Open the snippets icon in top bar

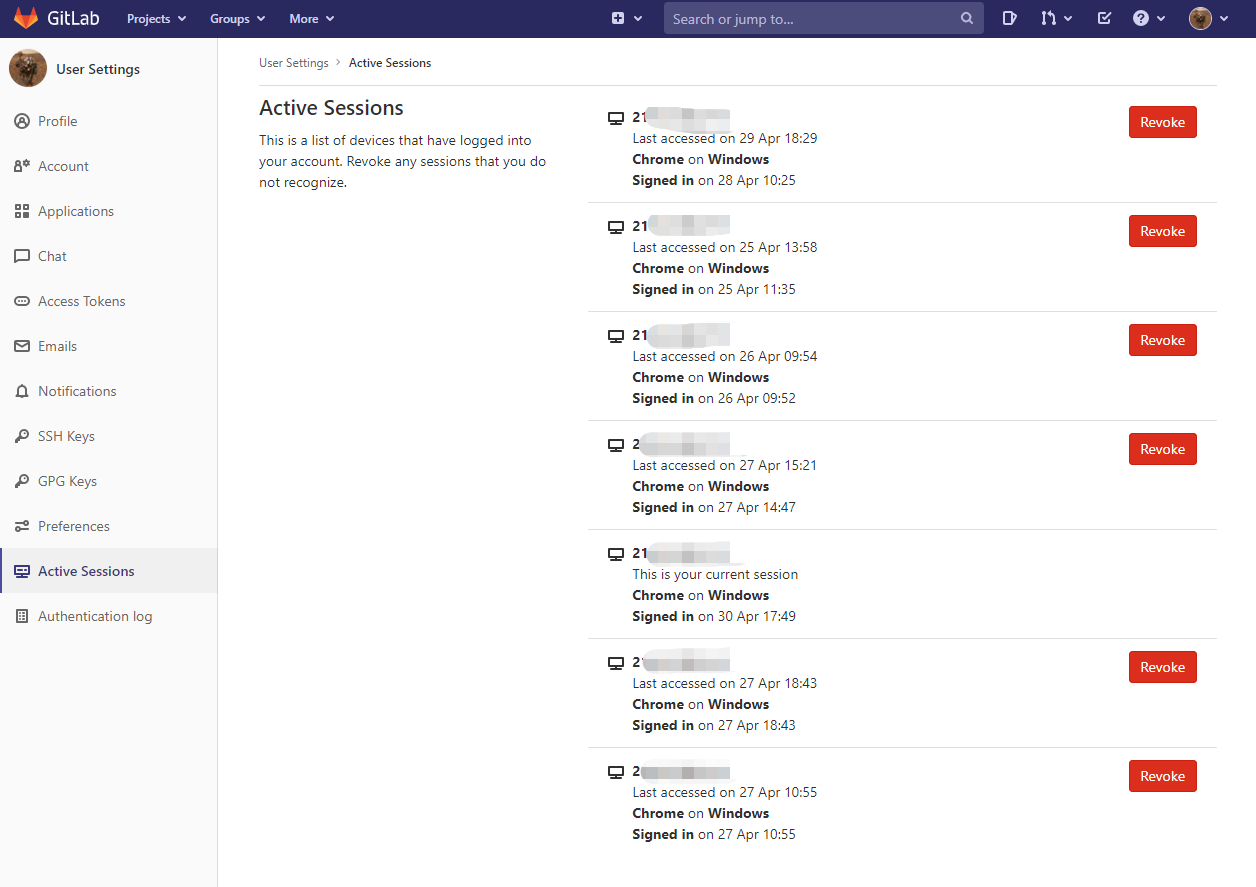[x=1010, y=18]
